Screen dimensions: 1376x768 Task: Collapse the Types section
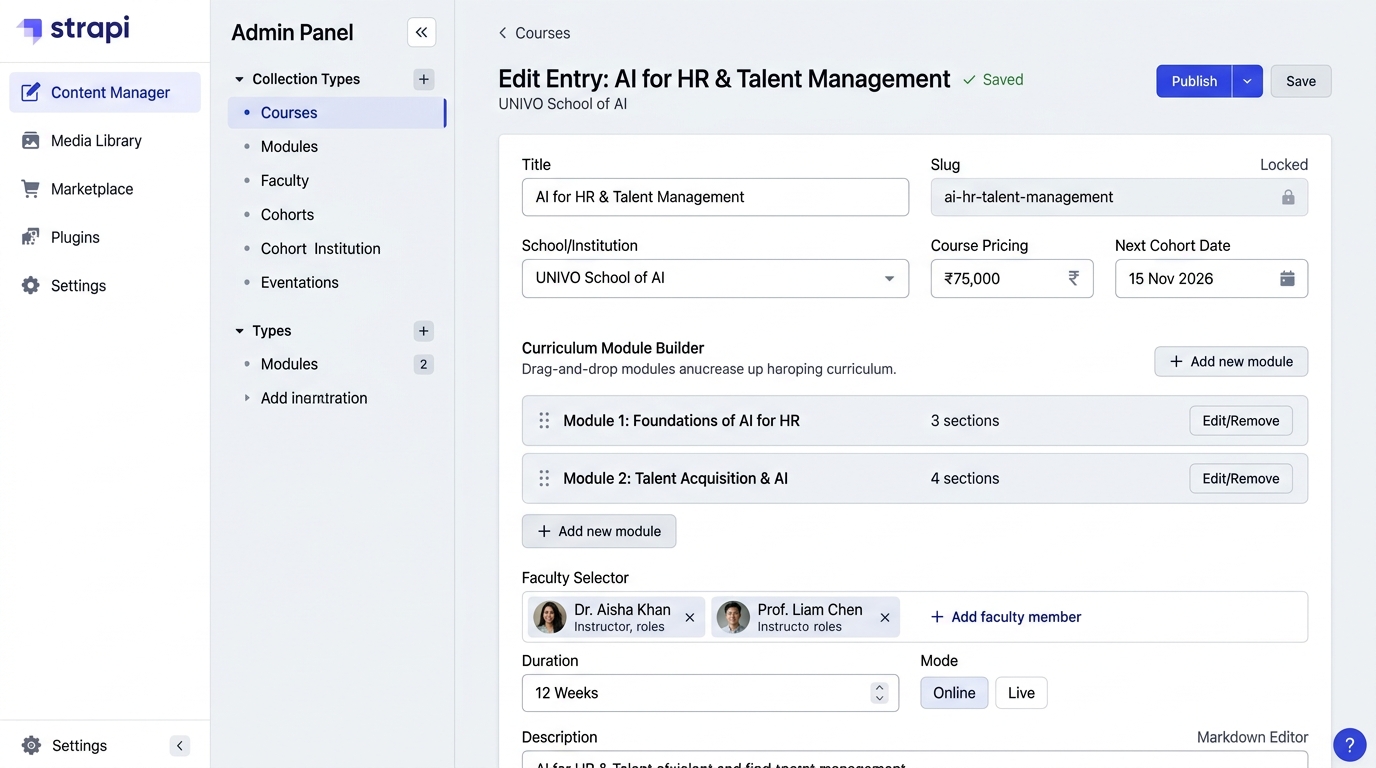tap(239, 331)
